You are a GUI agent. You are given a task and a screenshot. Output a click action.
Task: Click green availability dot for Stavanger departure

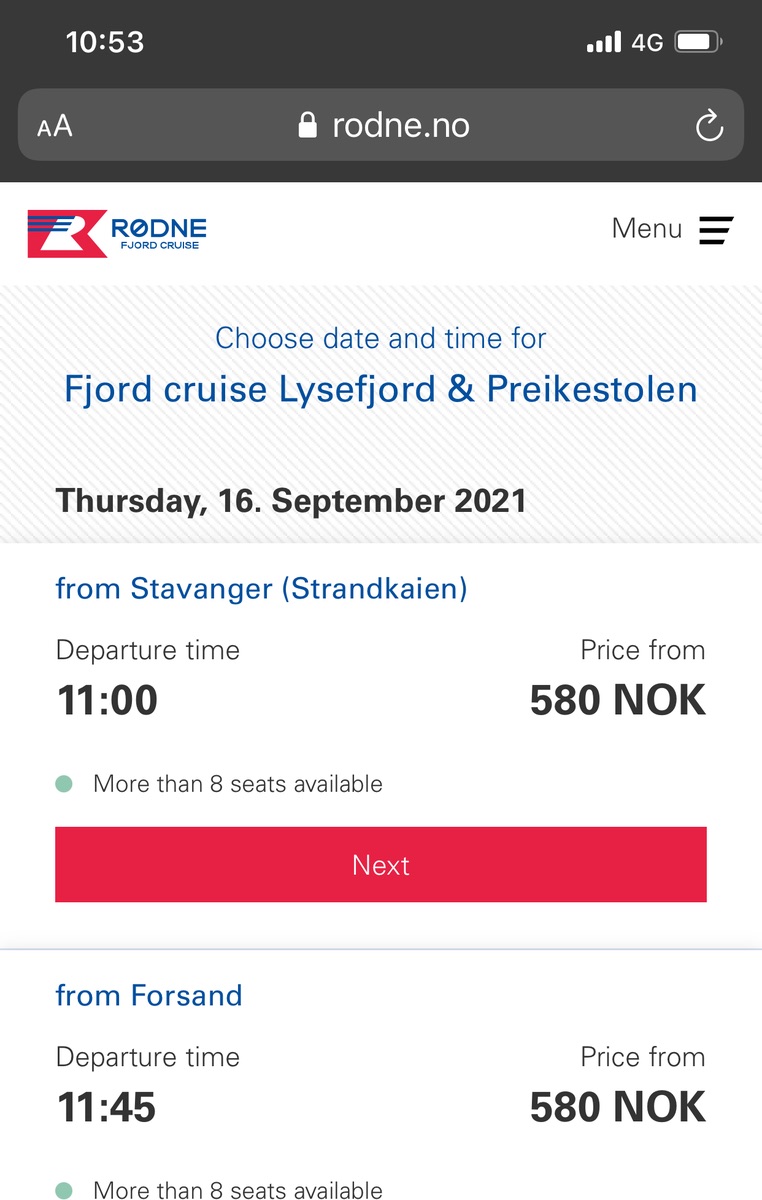point(64,784)
